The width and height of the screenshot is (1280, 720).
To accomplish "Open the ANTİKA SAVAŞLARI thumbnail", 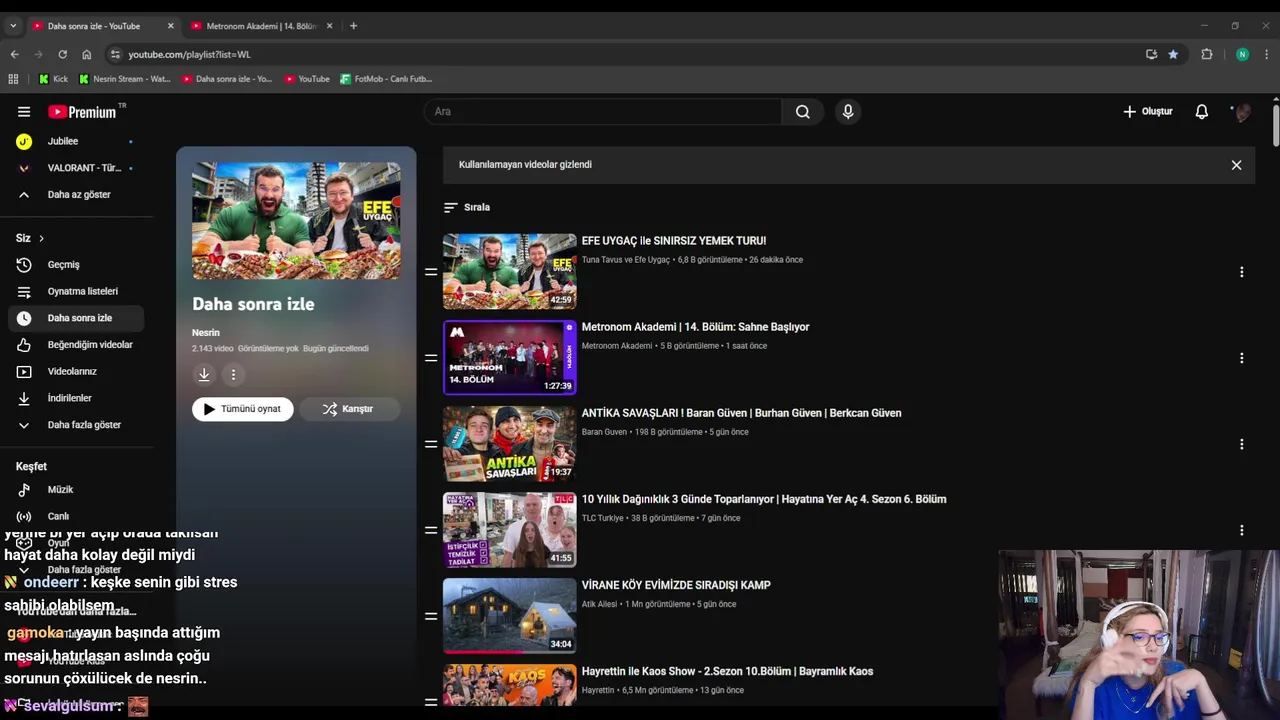I will 510,444.
